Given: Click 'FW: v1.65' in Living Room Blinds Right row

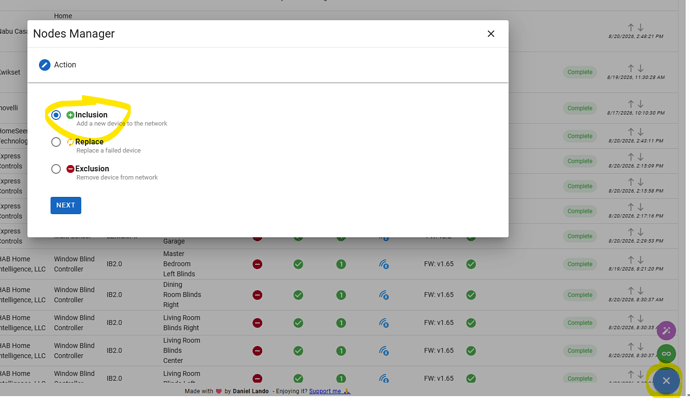Looking at the screenshot, I should click(439, 323).
